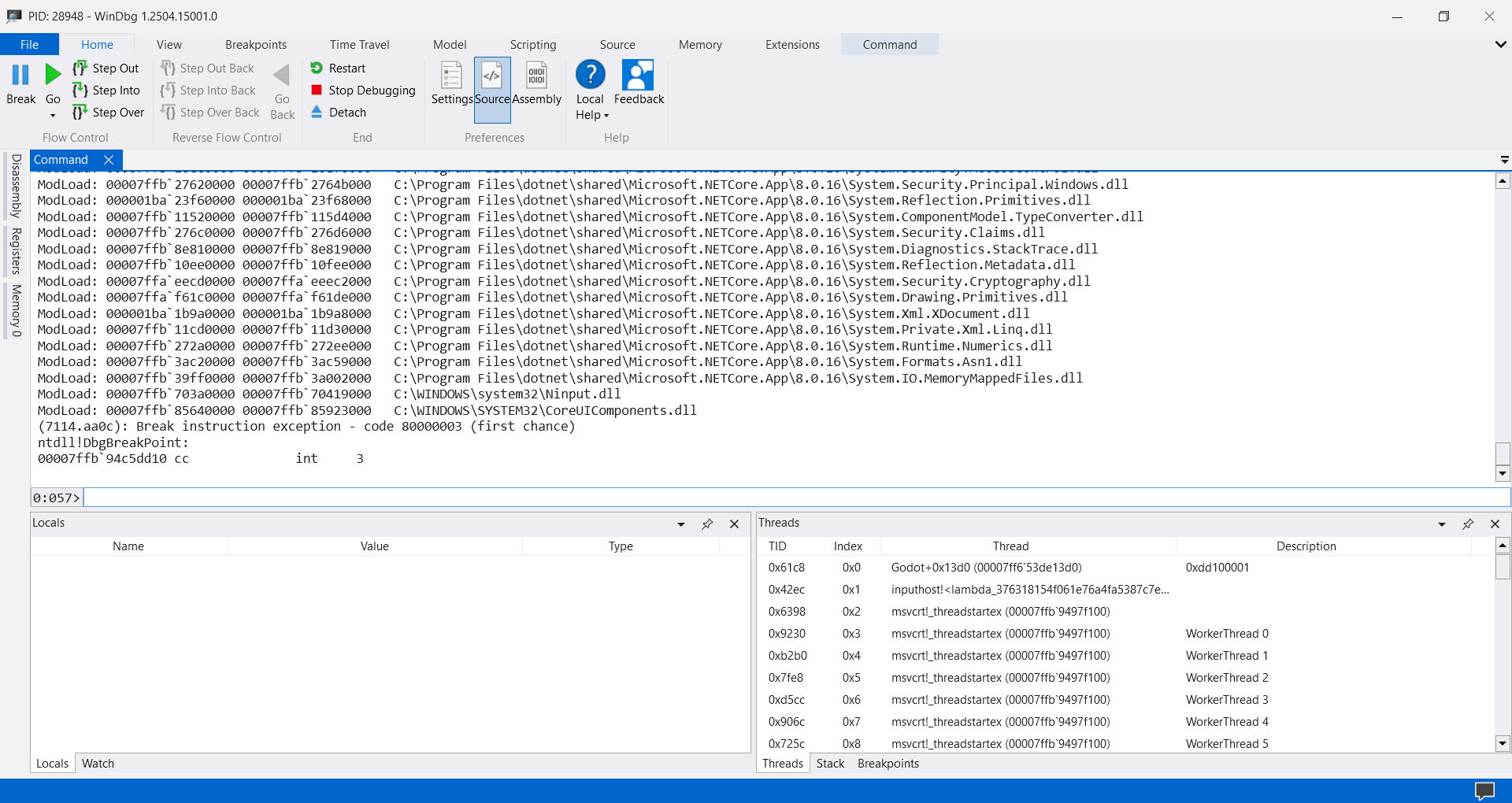The height and width of the screenshot is (803, 1512).
Task: Pin the Locals panel
Action: (x=707, y=524)
